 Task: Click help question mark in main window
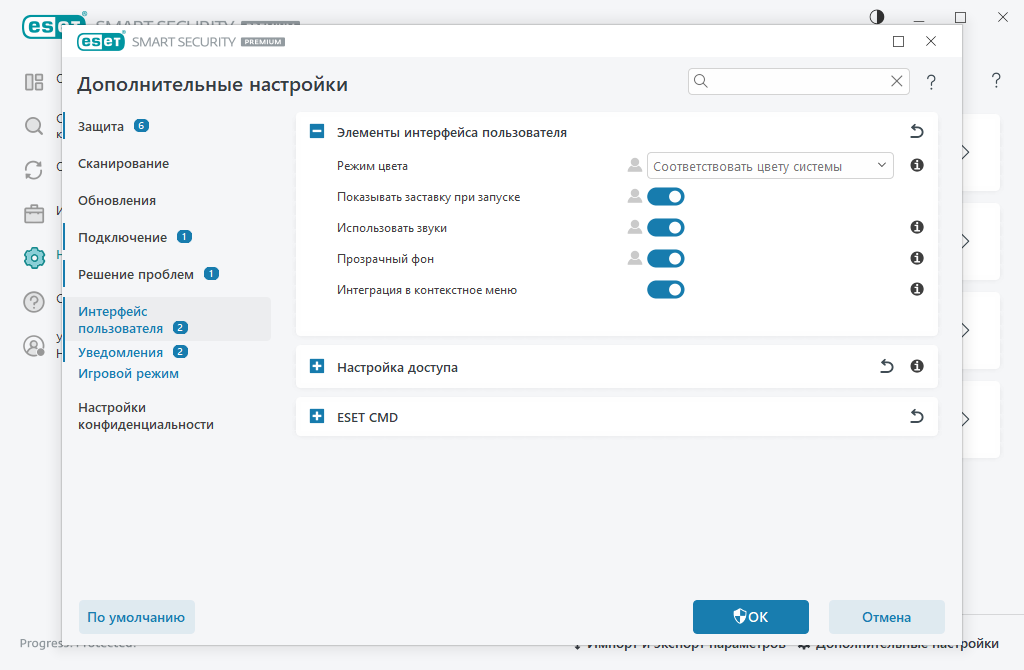point(996,80)
